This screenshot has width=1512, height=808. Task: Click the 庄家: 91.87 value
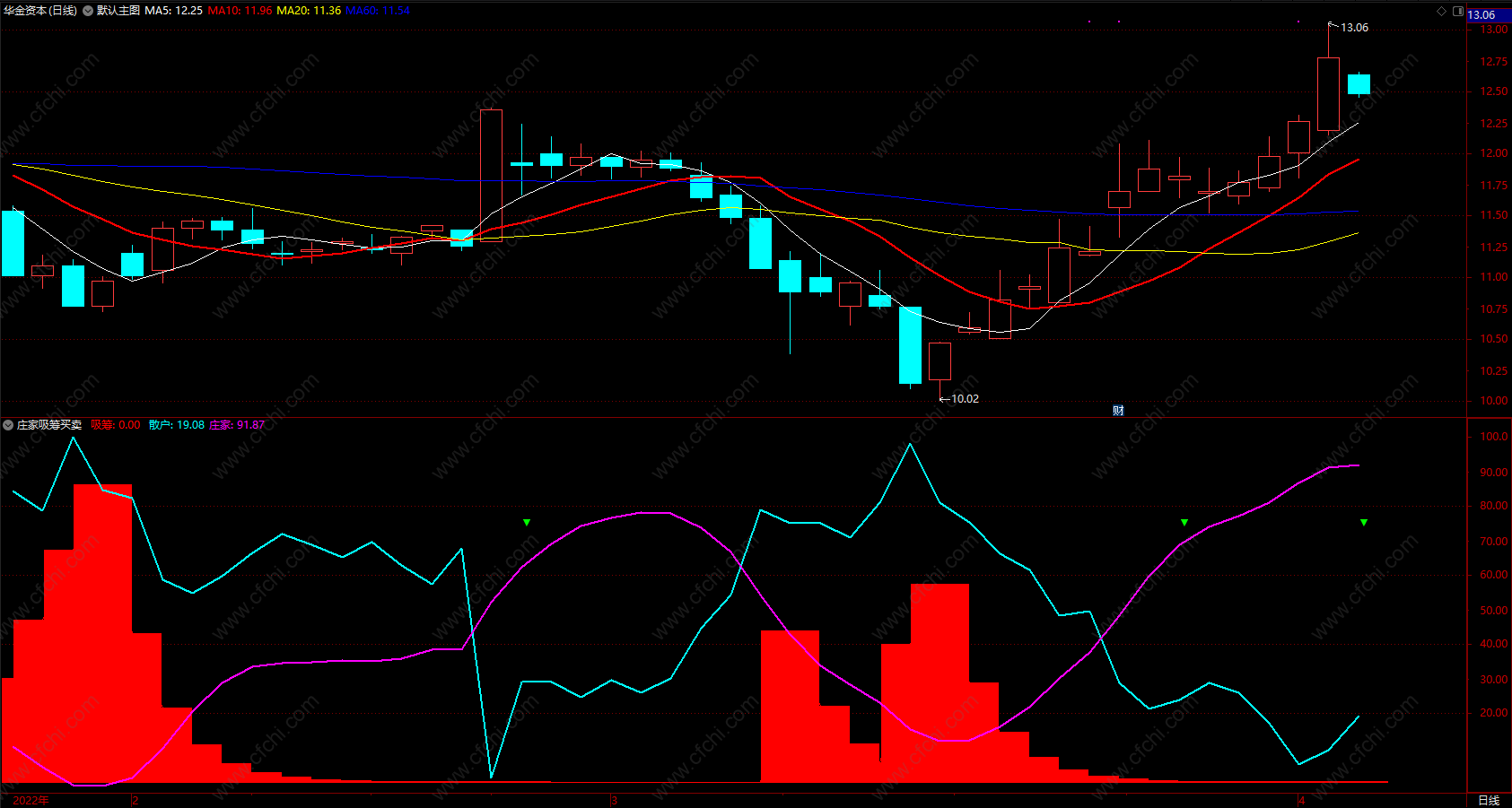[237, 425]
